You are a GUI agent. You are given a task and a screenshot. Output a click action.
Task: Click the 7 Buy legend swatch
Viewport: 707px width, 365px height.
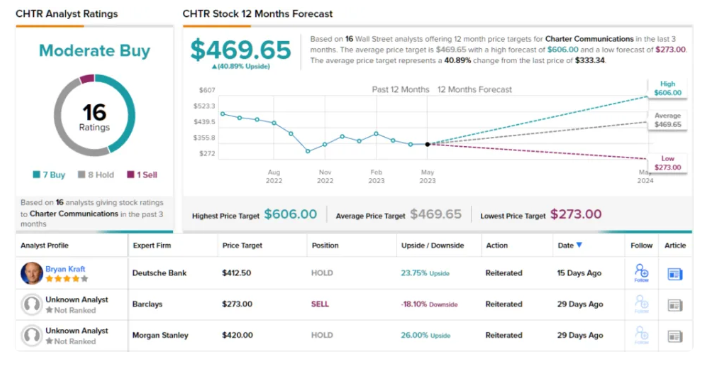[37, 174]
